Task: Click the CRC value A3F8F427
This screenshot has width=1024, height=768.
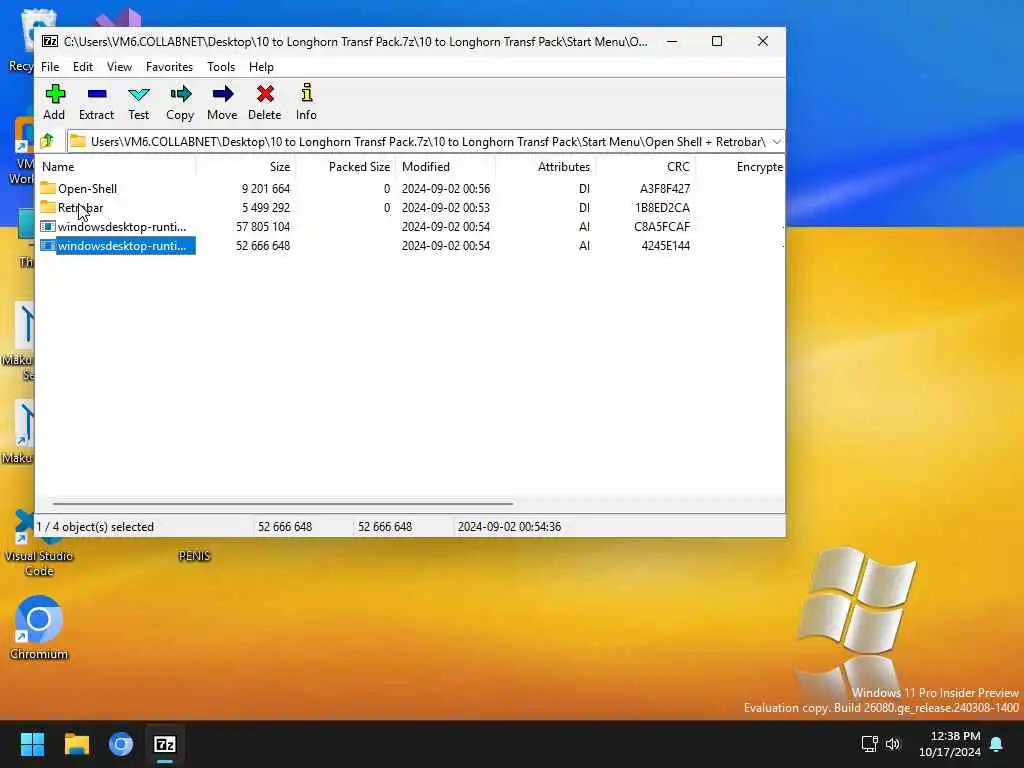Action: (x=665, y=188)
